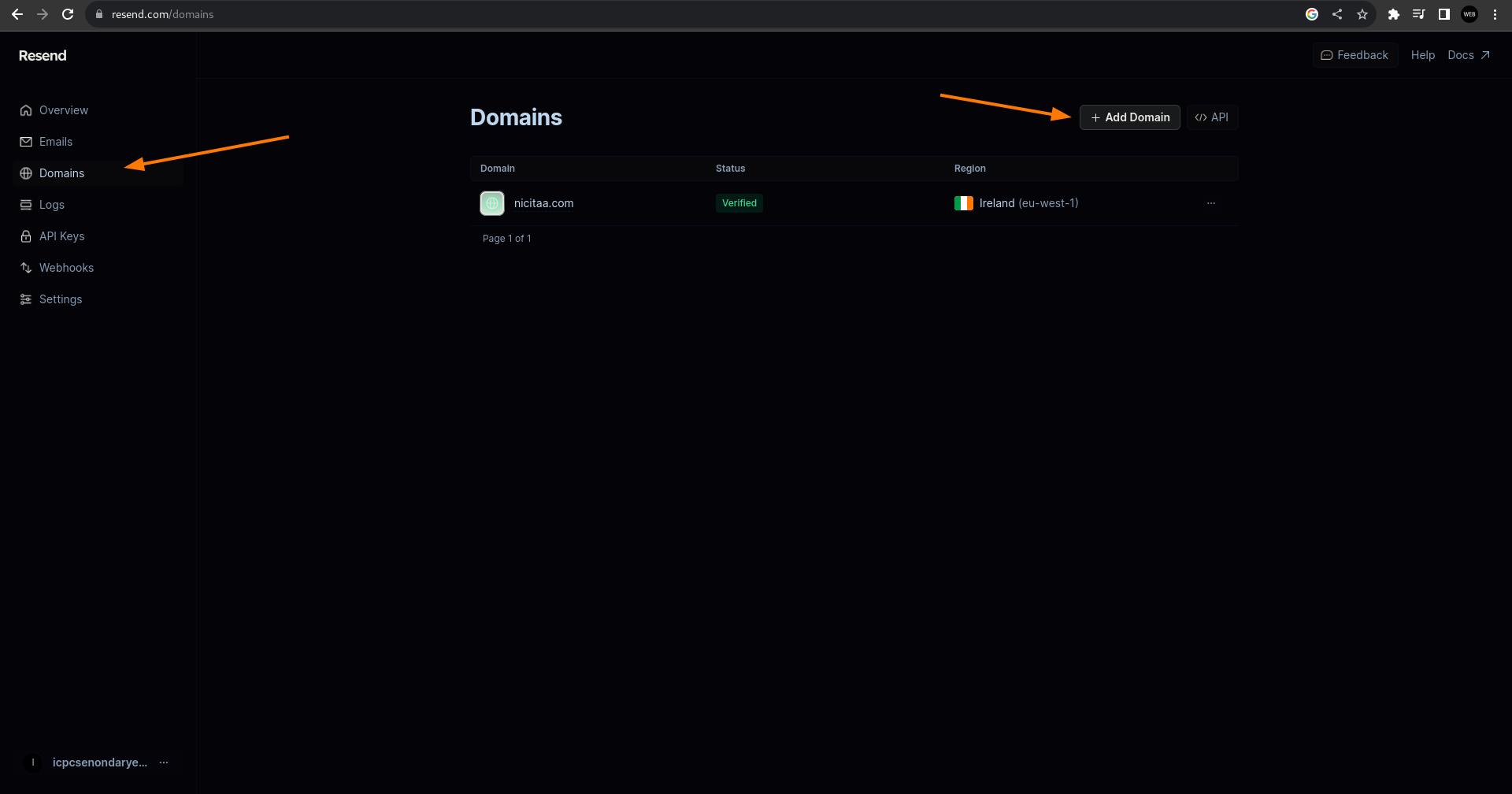This screenshot has height=794, width=1512.
Task: Click the share page icon
Action: pyautogui.click(x=1337, y=14)
